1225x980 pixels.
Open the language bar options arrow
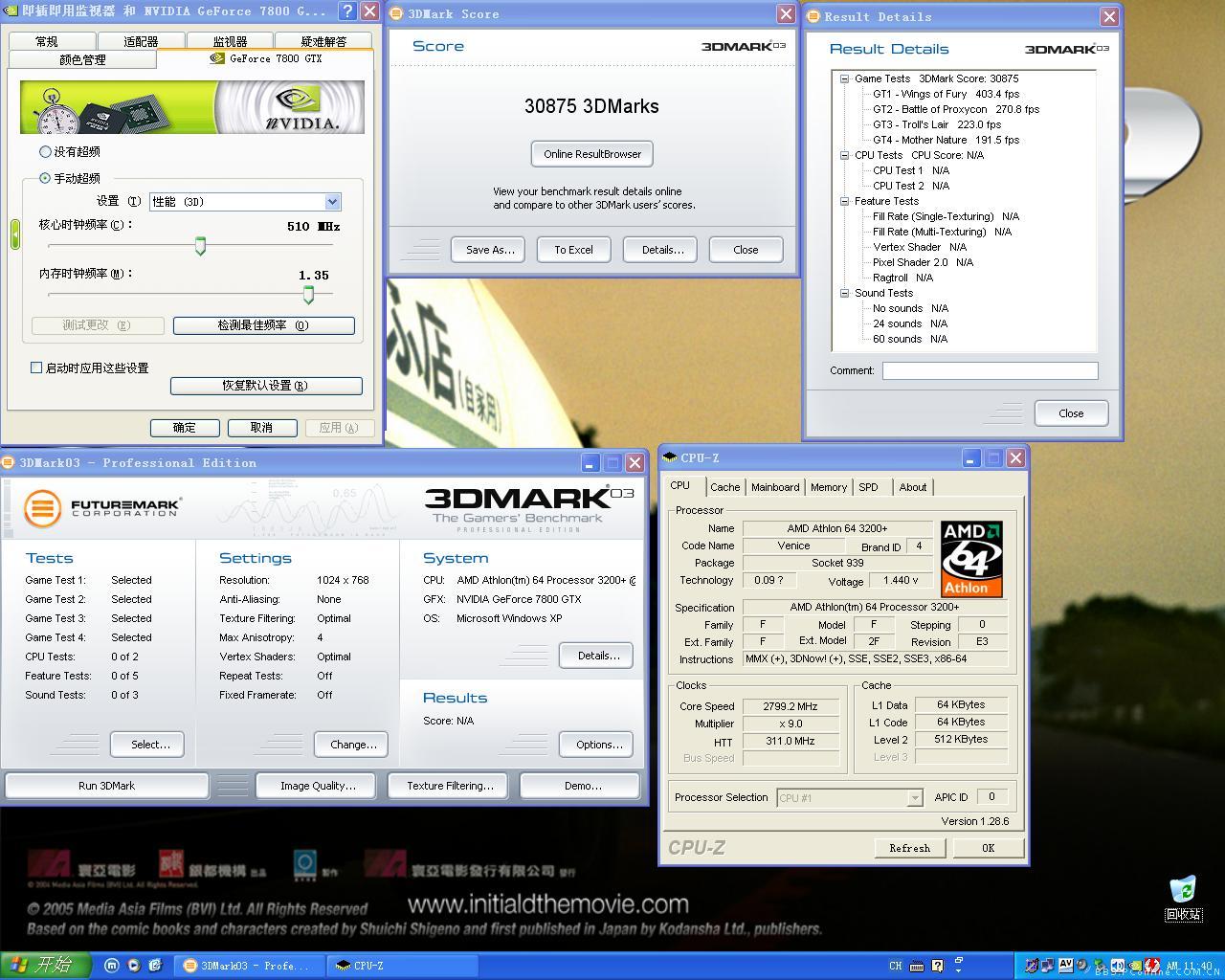[x=958, y=970]
